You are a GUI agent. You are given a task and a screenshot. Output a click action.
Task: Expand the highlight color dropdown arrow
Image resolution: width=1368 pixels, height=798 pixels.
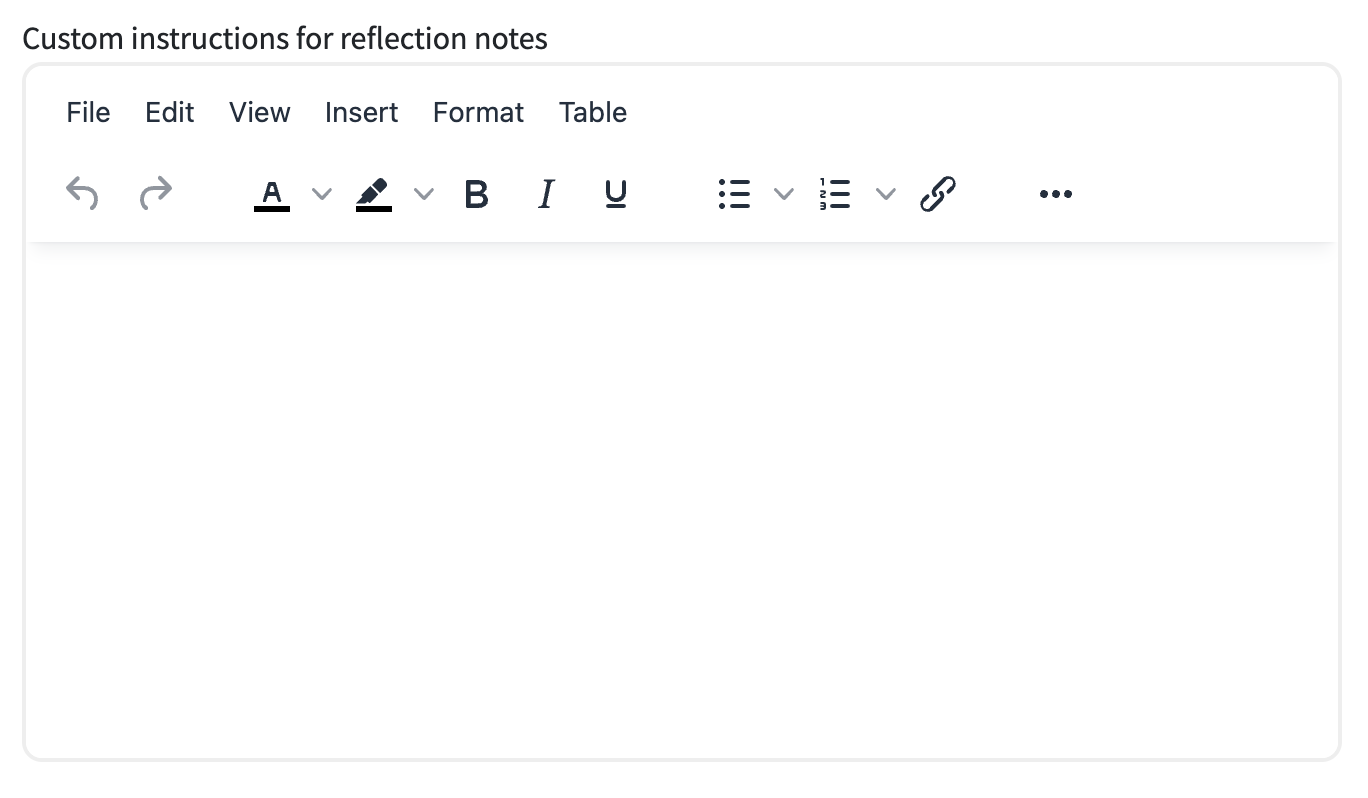424,193
